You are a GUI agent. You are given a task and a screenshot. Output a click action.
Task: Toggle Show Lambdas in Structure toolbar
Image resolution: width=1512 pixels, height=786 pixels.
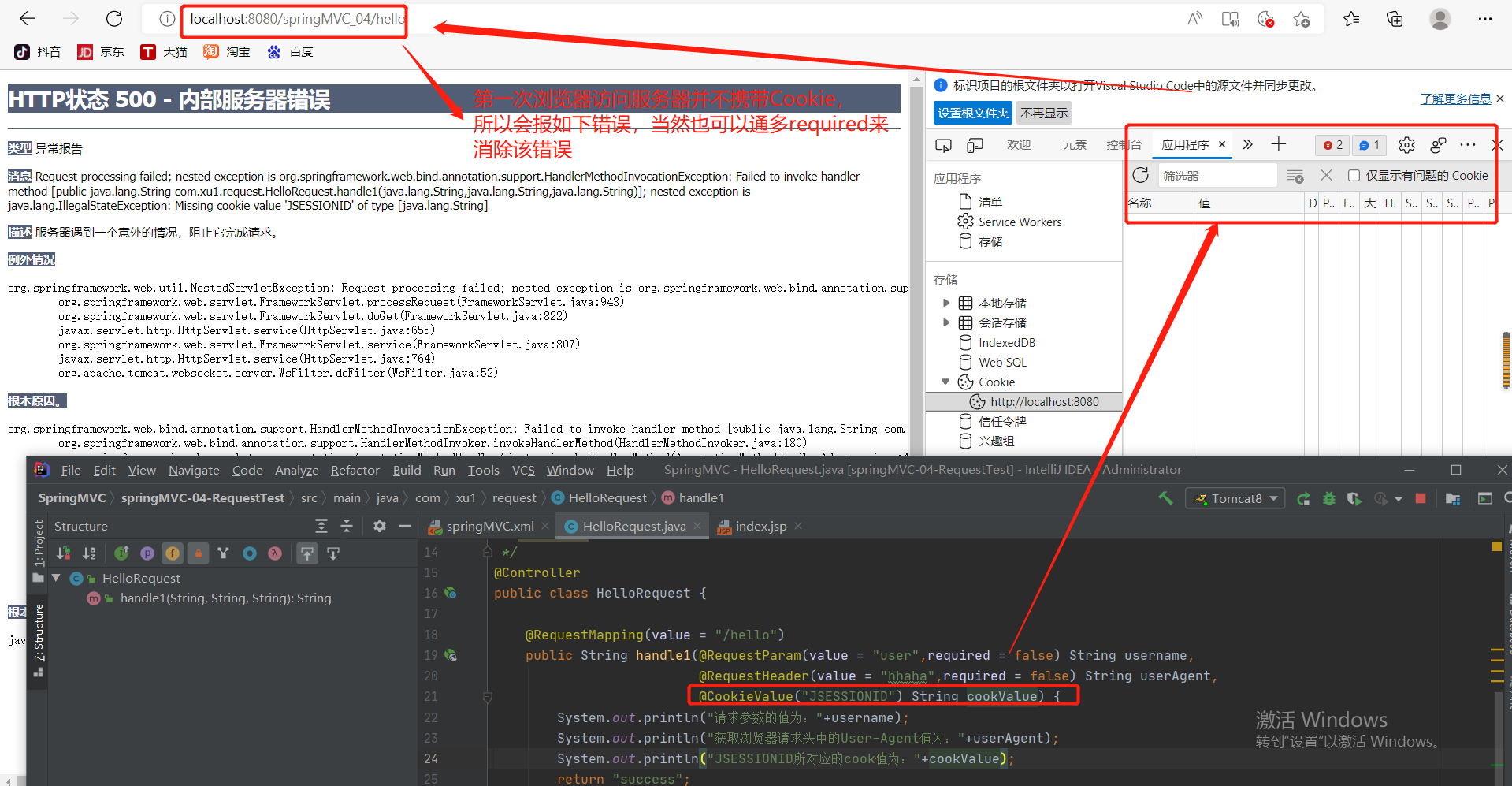(x=275, y=553)
